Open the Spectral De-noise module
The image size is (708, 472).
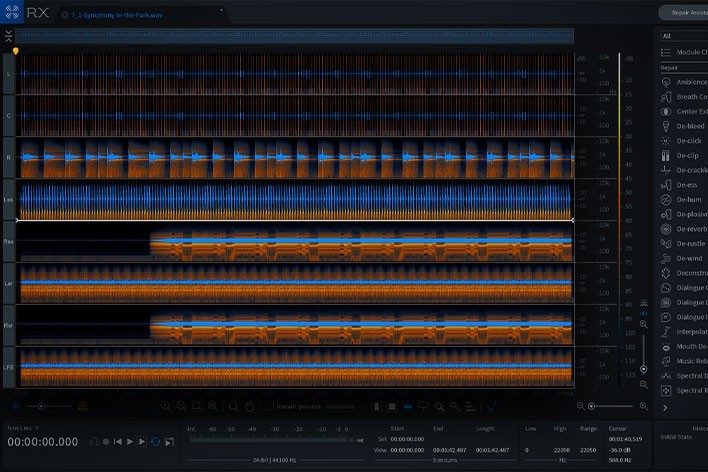(x=685, y=376)
